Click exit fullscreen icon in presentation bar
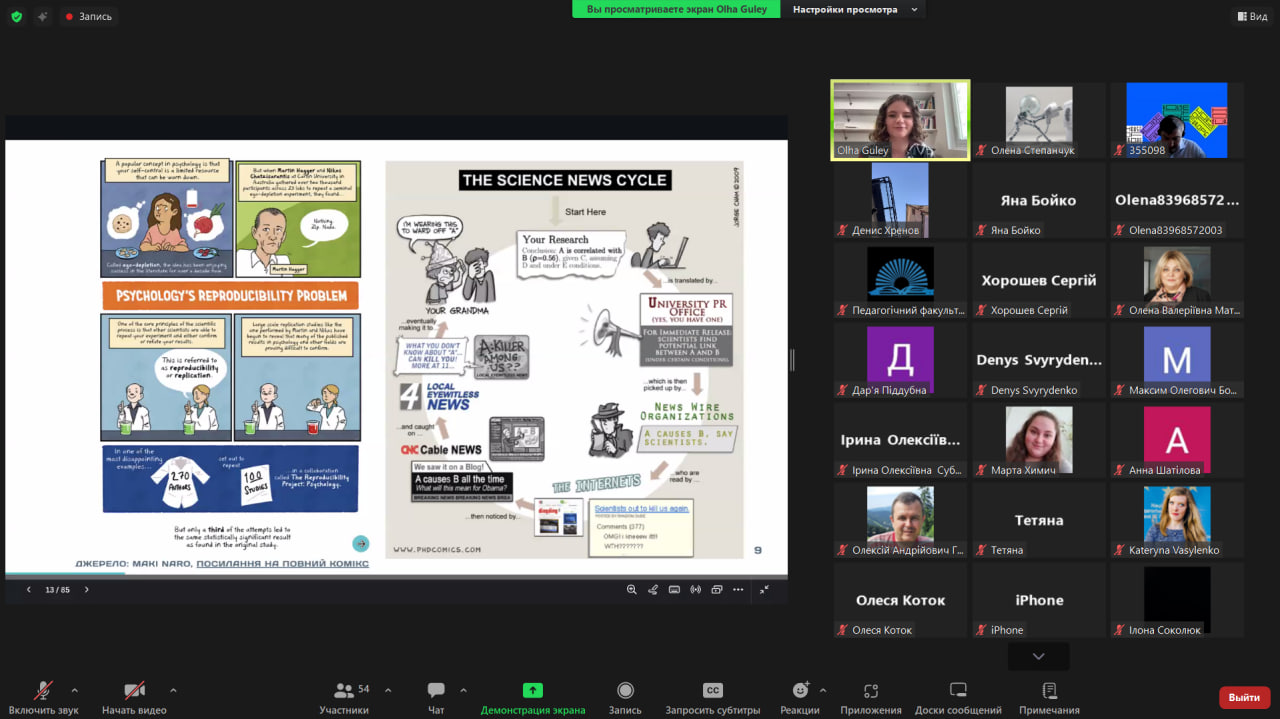1280x719 pixels. (x=764, y=590)
